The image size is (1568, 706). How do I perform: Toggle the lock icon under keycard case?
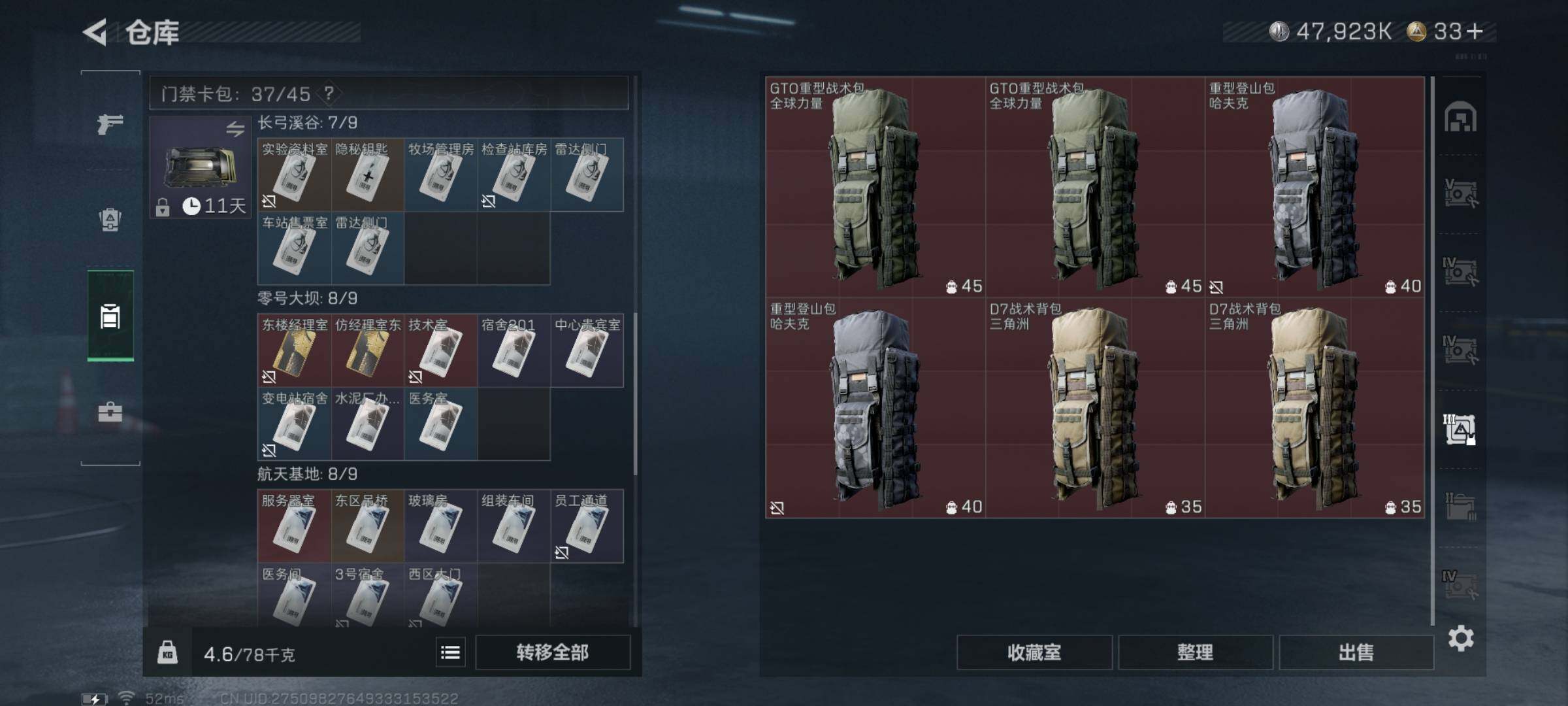[x=163, y=207]
